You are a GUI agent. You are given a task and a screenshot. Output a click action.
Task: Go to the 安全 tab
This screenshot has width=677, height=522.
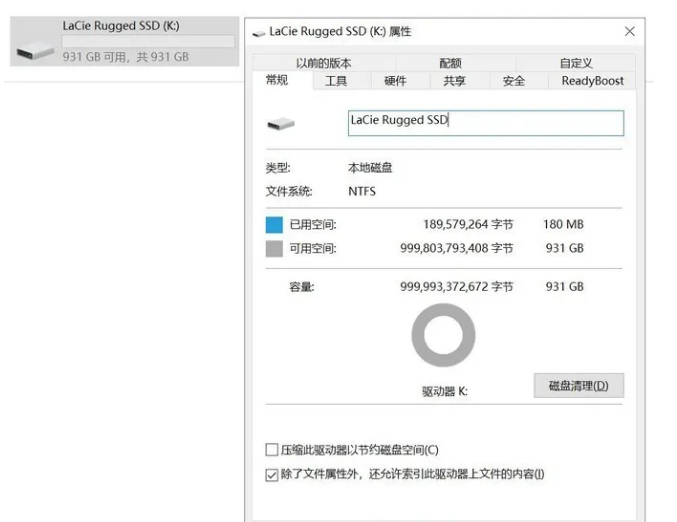[513, 81]
